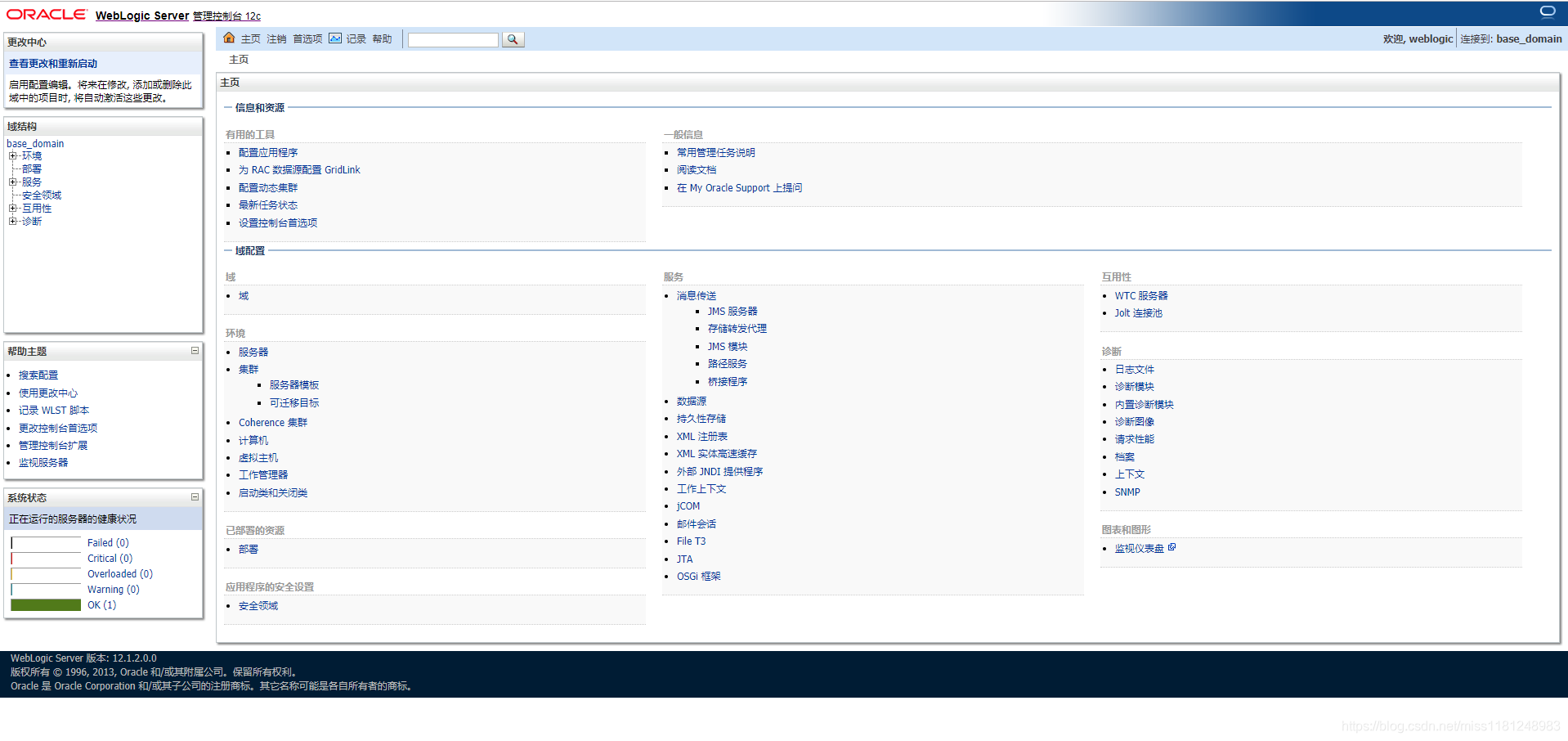This screenshot has height=741, width=1568.
Task: Click 注销 to log out
Action: (x=276, y=39)
